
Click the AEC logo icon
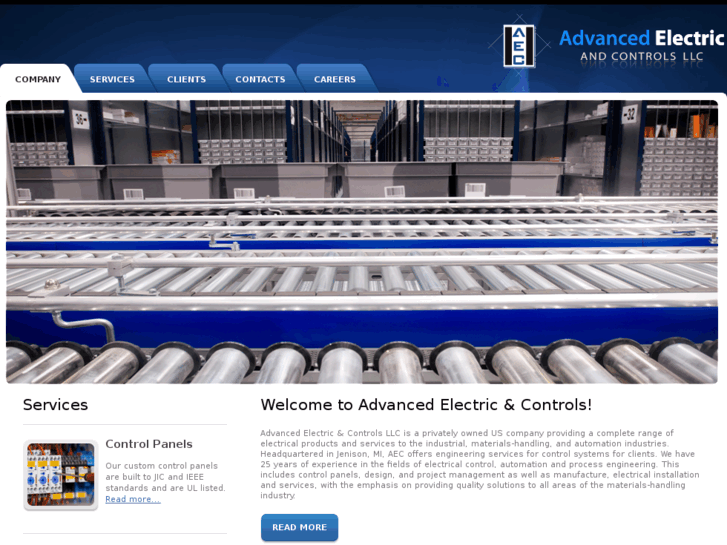tap(519, 46)
